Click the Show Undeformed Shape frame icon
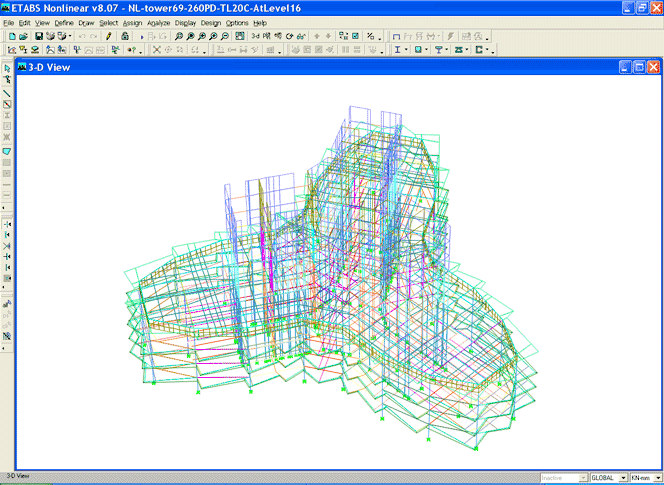The height and width of the screenshot is (485, 664). point(396,36)
